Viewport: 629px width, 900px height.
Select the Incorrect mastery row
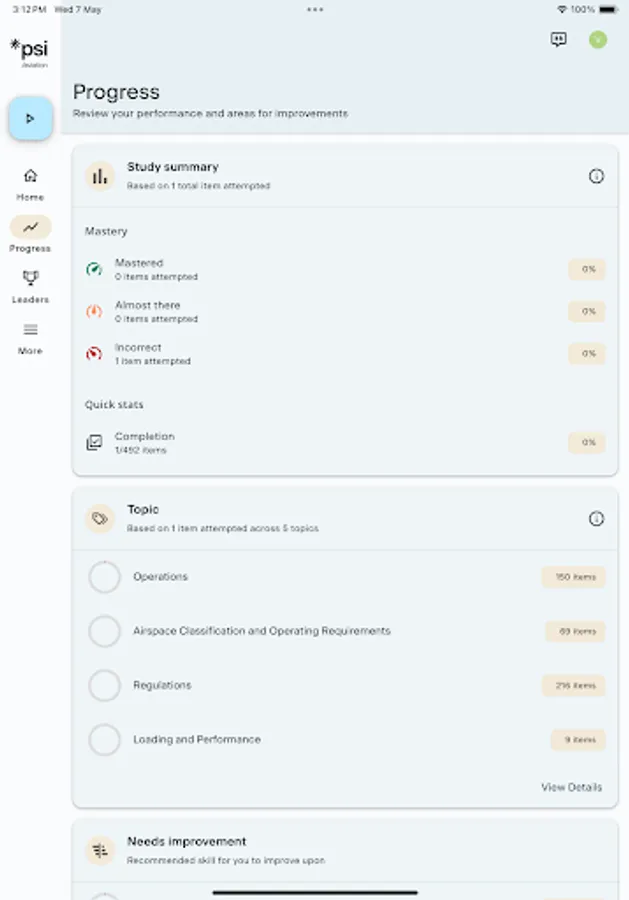(x=345, y=353)
